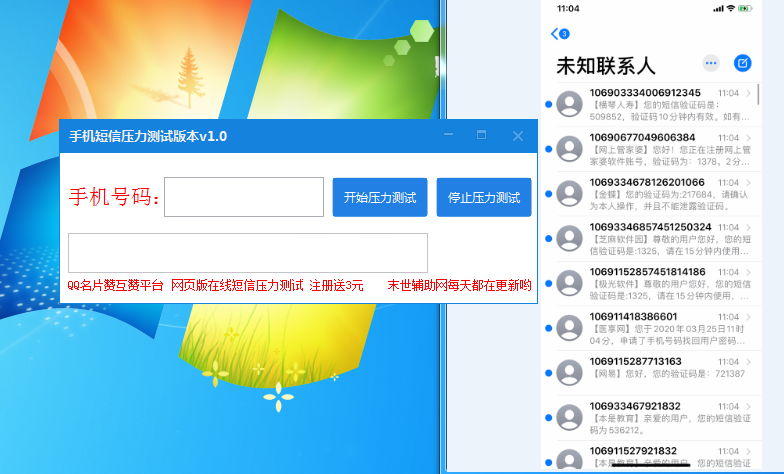The width and height of the screenshot is (784, 474).
Task: Open message from 1069115287713163
Action: 652,373
